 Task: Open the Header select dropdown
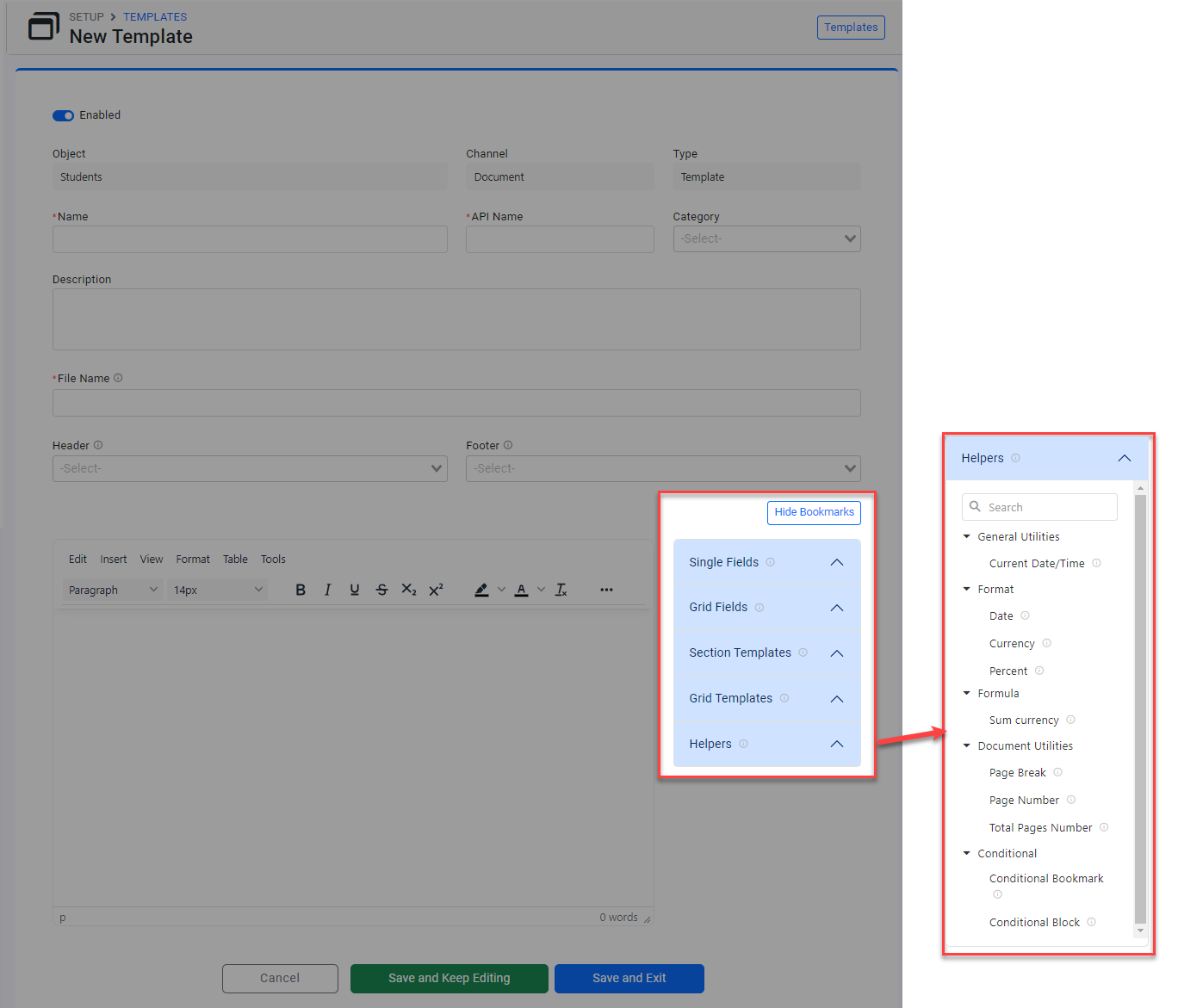[x=250, y=468]
